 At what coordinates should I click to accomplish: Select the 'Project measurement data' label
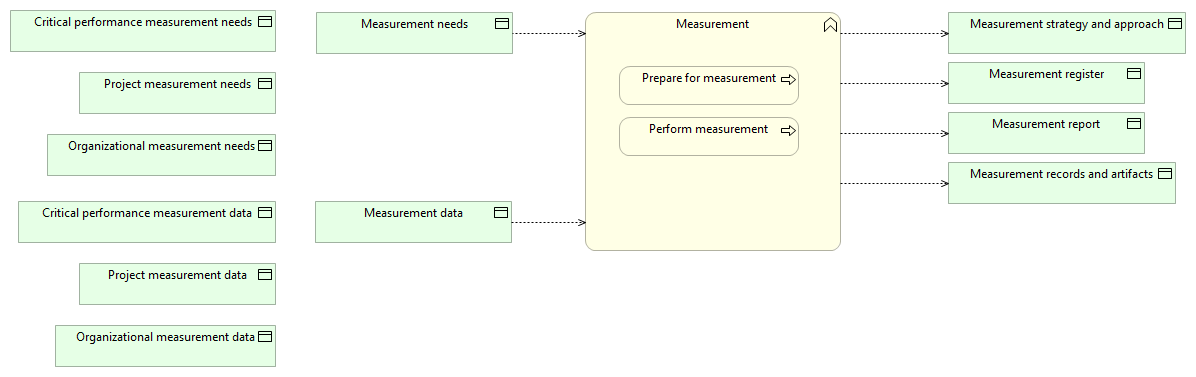coord(178,275)
